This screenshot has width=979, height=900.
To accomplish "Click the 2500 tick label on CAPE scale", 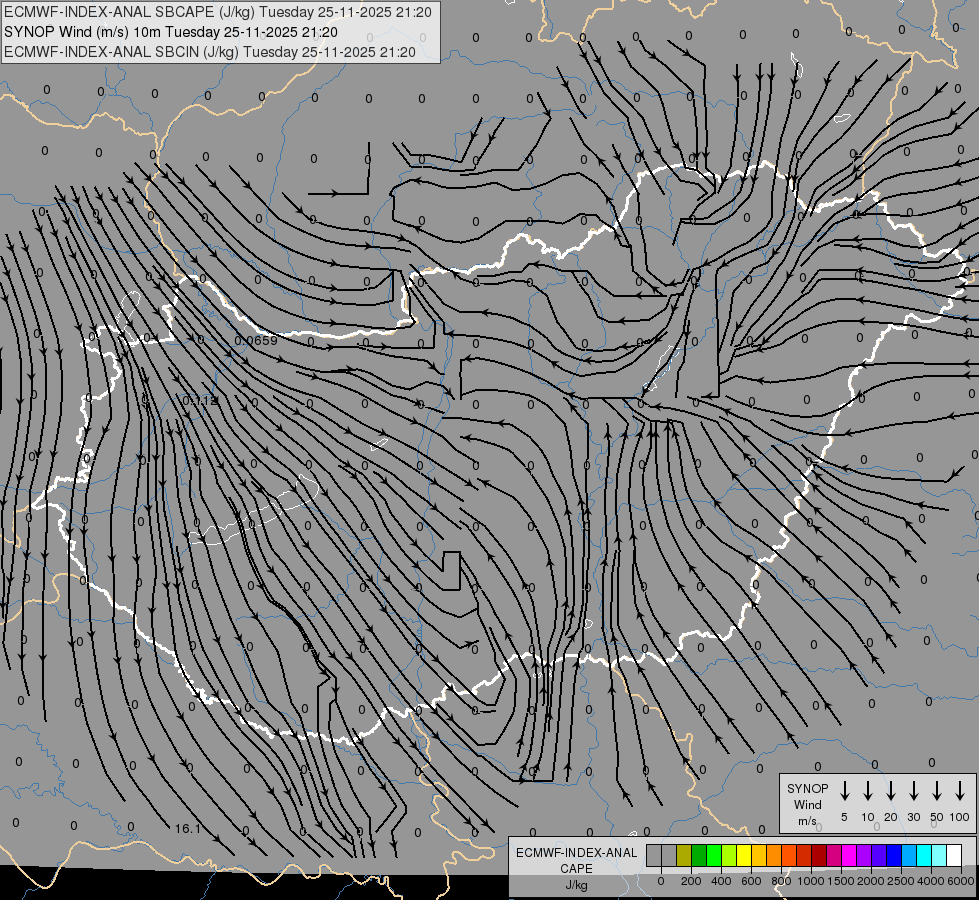I will 901,881.
